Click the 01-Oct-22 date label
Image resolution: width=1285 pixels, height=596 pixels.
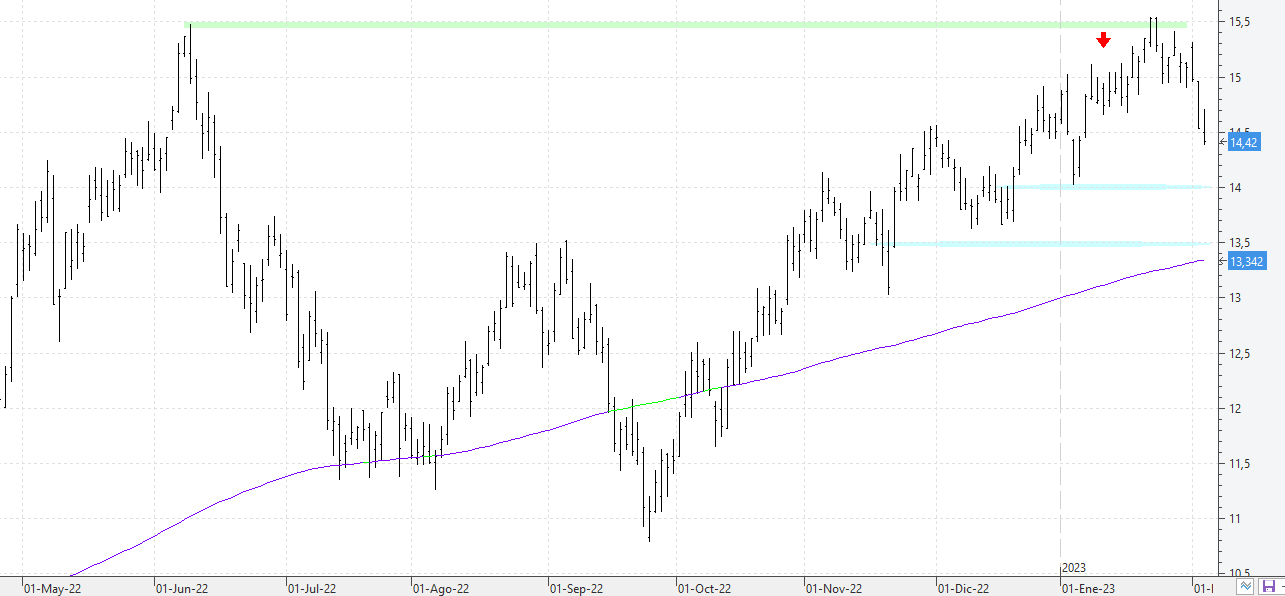[x=704, y=589]
